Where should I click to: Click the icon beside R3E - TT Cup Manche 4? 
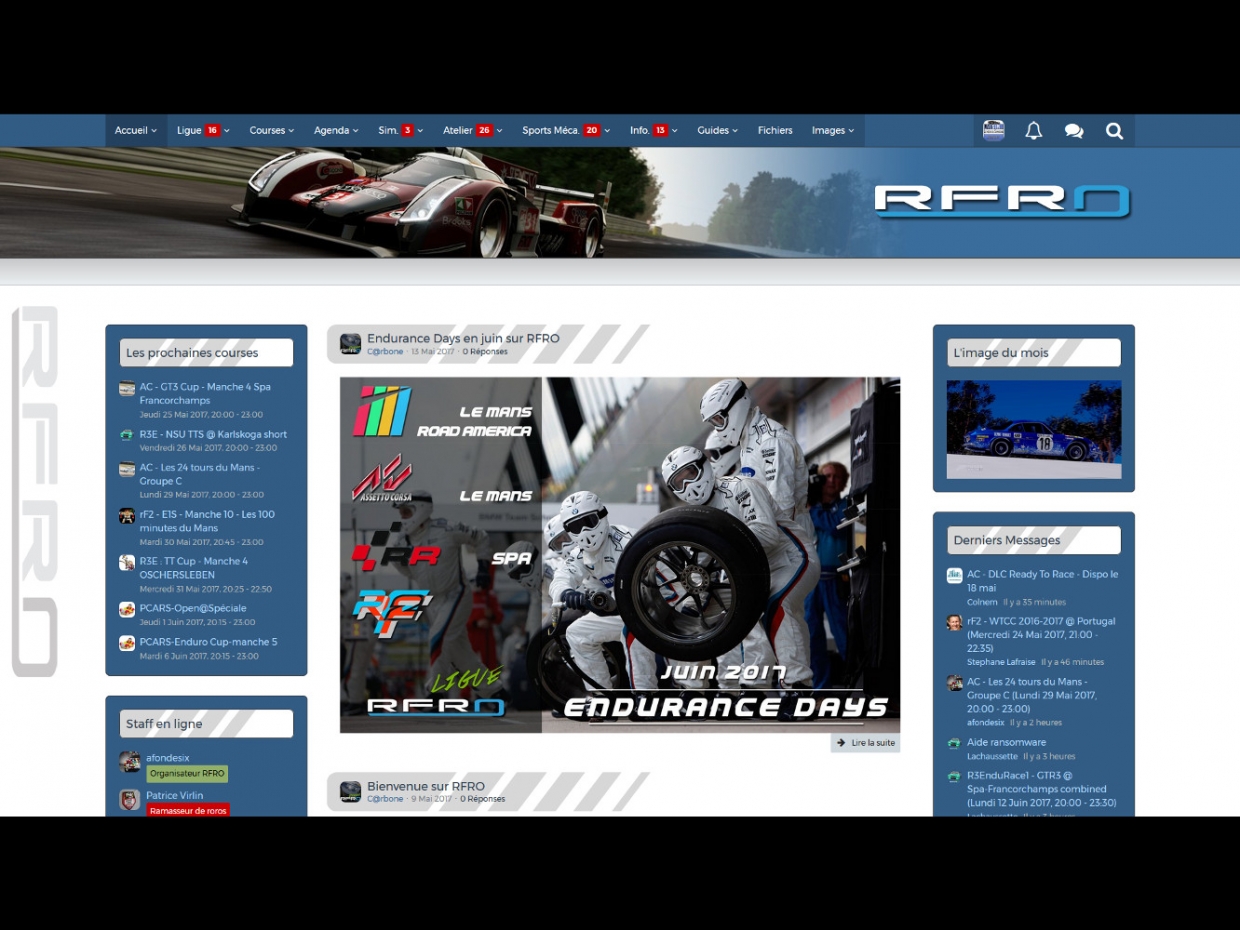(x=127, y=562)
